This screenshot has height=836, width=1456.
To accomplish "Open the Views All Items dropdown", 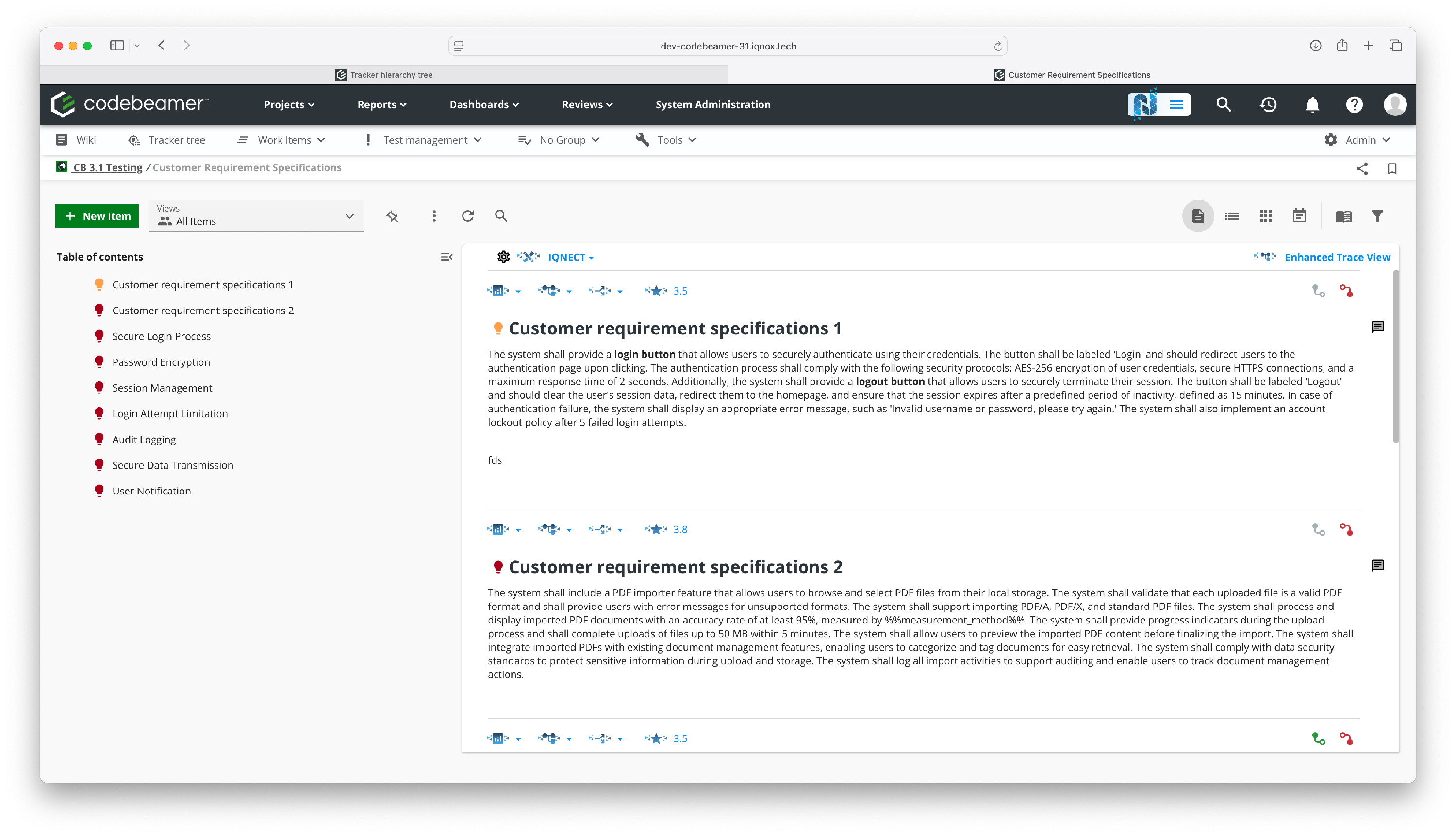I will pyautogui.click(x=257, y=216).
